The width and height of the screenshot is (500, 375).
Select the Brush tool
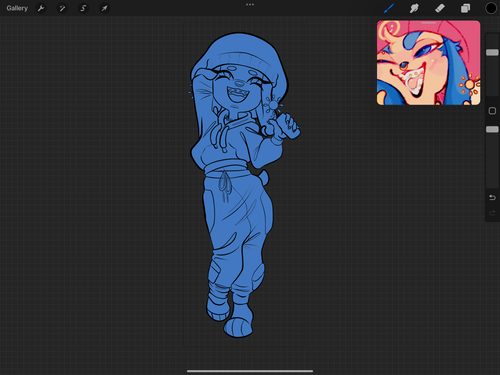coord(389,8)
